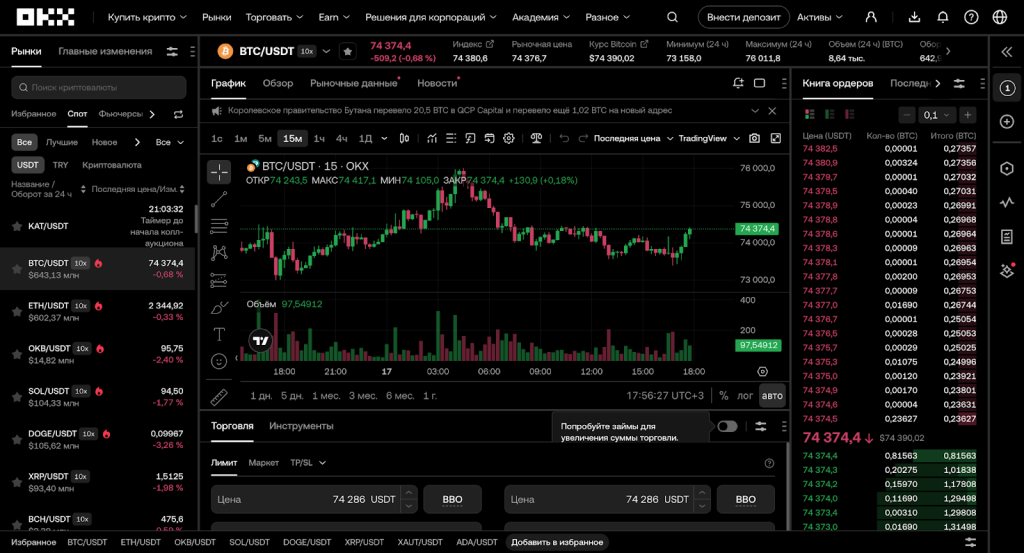The image size is (1024, 553).
Task: Dismiss the Bhutan news banner
Action: 772,111
